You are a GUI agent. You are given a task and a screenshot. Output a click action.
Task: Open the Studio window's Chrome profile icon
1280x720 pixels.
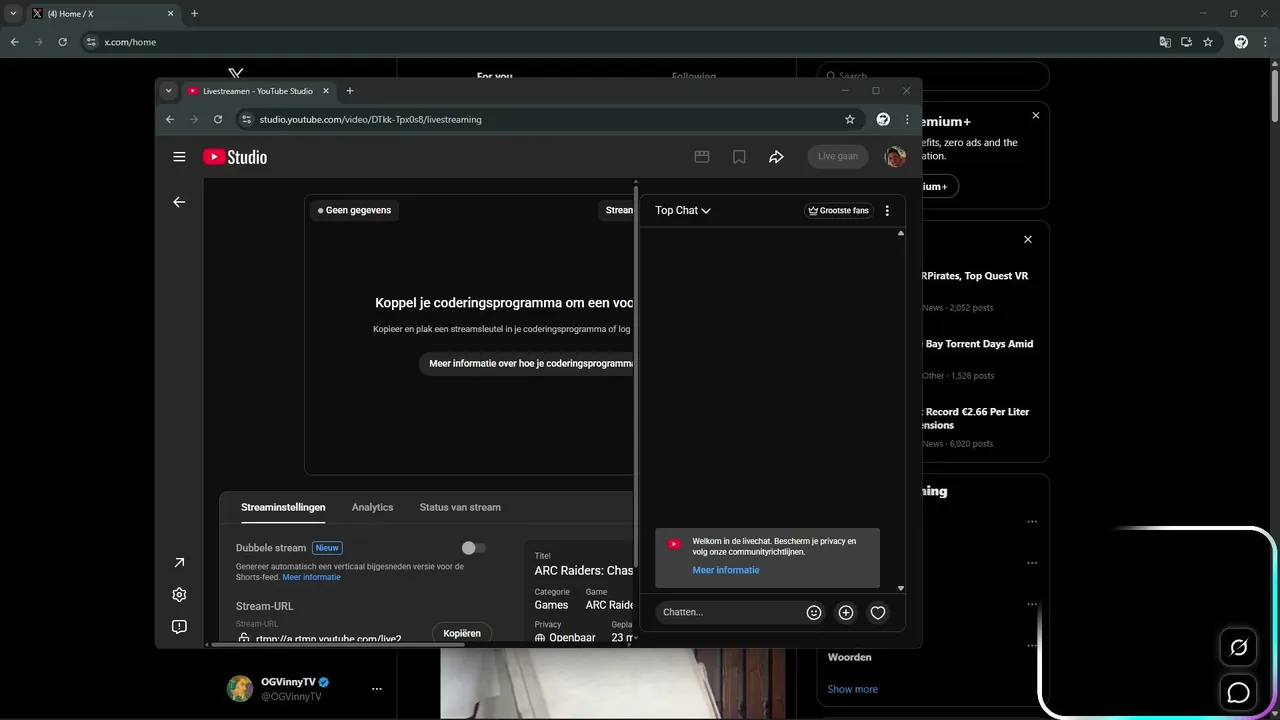[x=883, y=119]
